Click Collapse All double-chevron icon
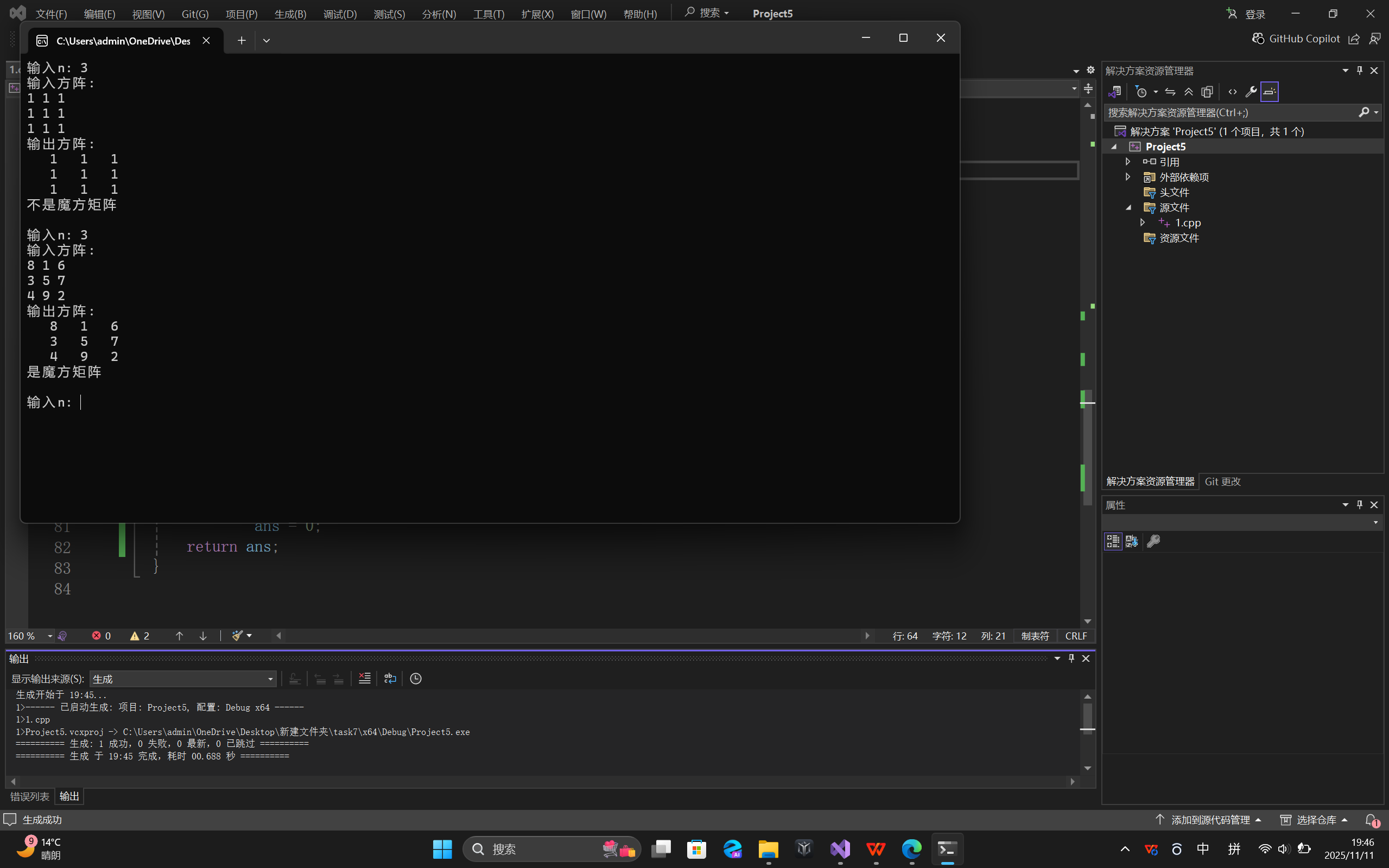The image size is (1389, 868). click(1189, 92)
